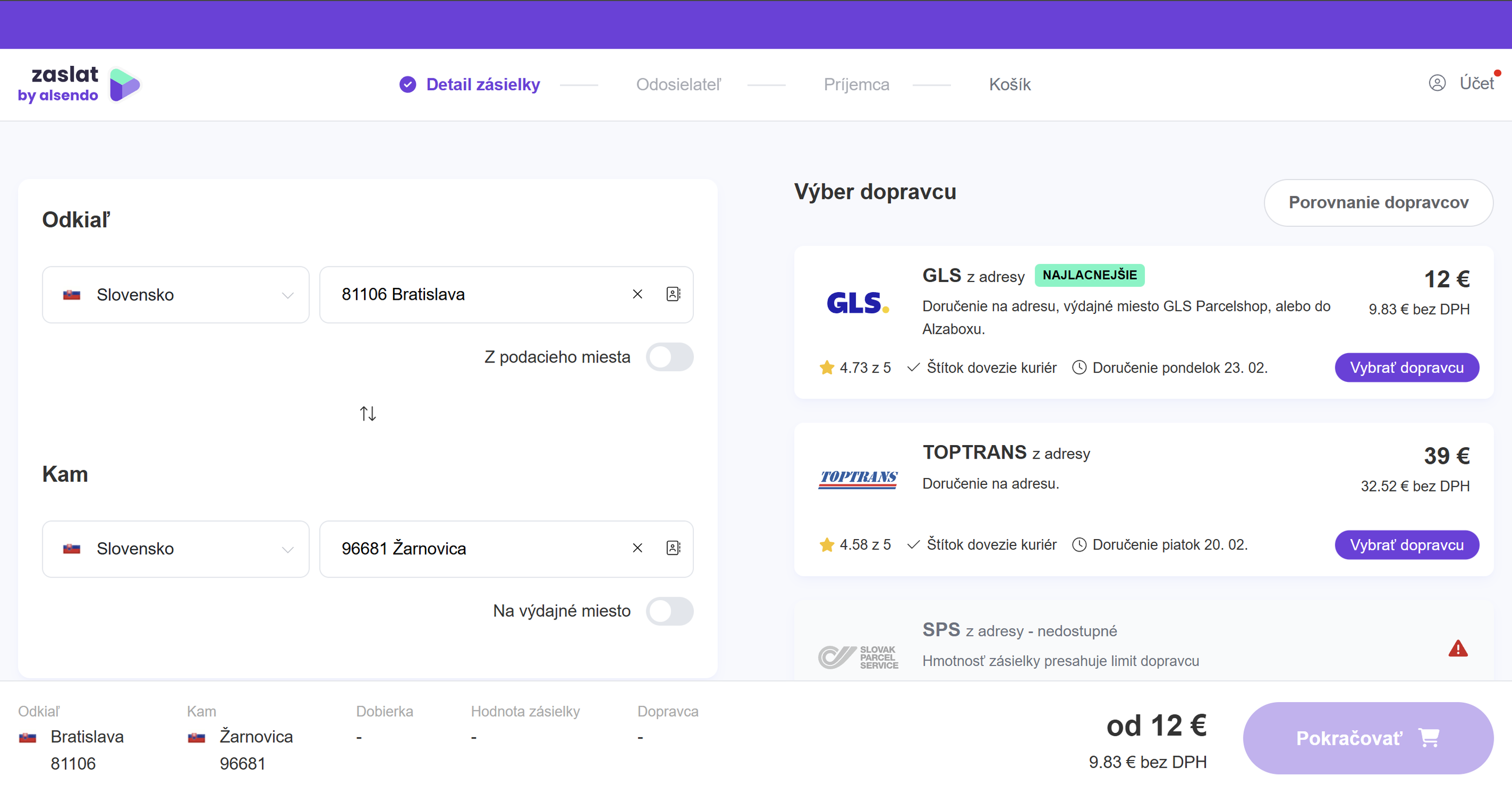This screenshot has height=794, width=1512.
Task: Enable Z podacieho miesta toggle
Action: tap(670, 357)
